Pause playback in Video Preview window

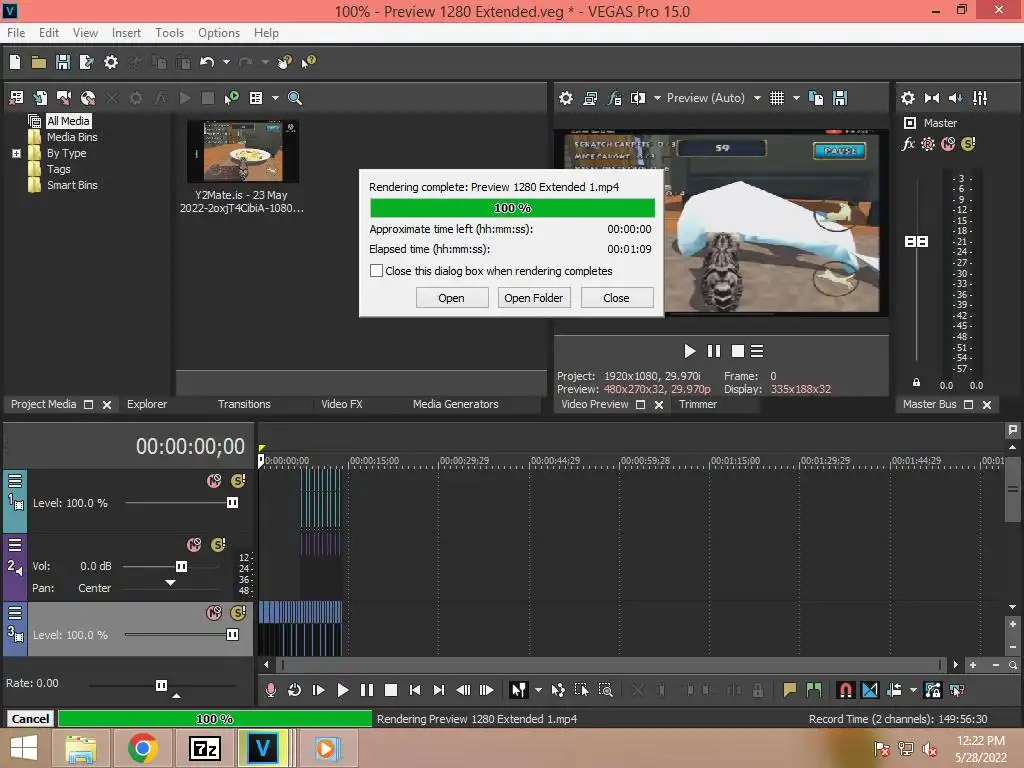(x=714, y=351)
